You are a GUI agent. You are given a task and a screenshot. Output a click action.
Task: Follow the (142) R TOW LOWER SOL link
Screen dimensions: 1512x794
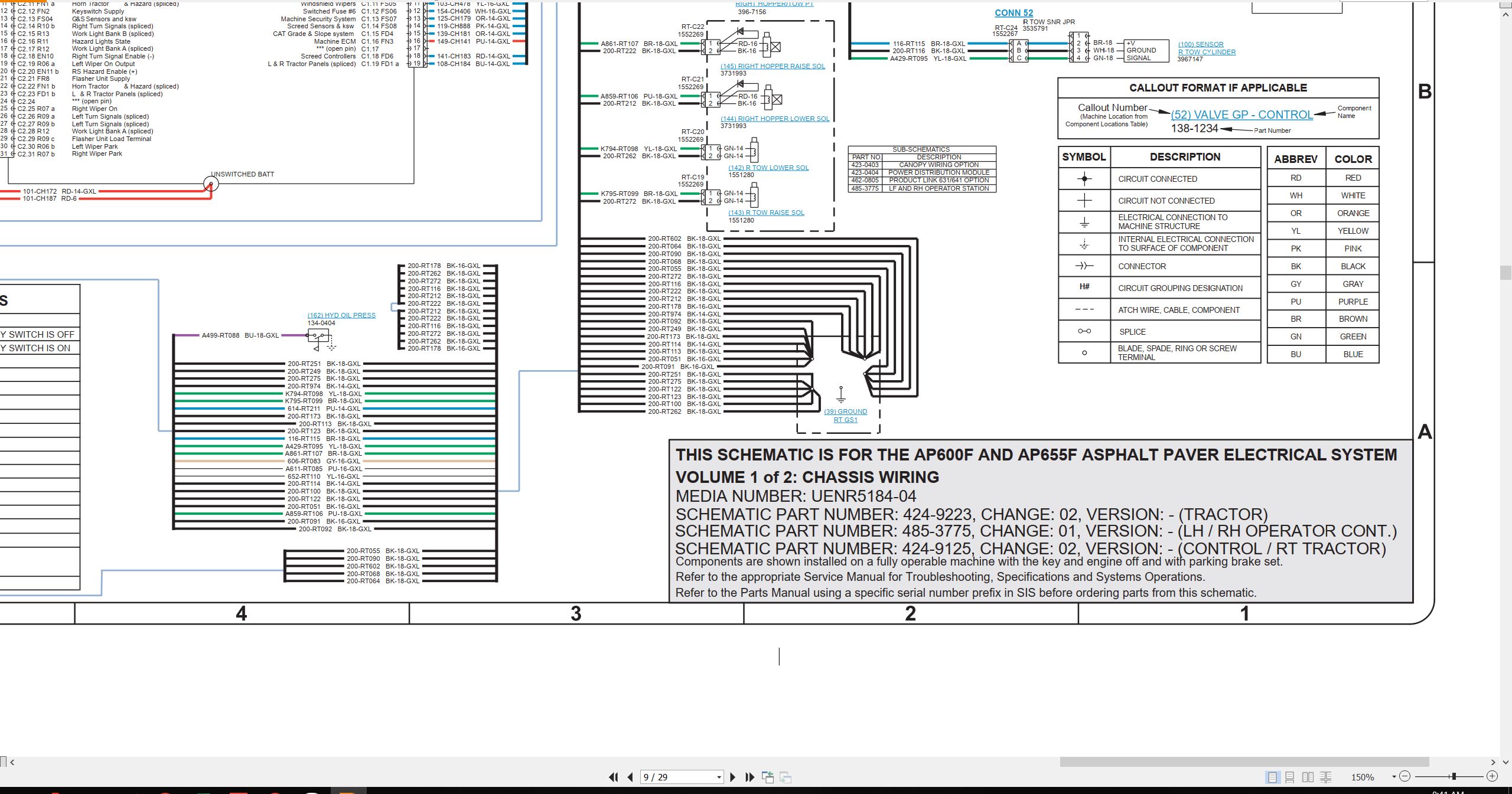click(768, 168)
